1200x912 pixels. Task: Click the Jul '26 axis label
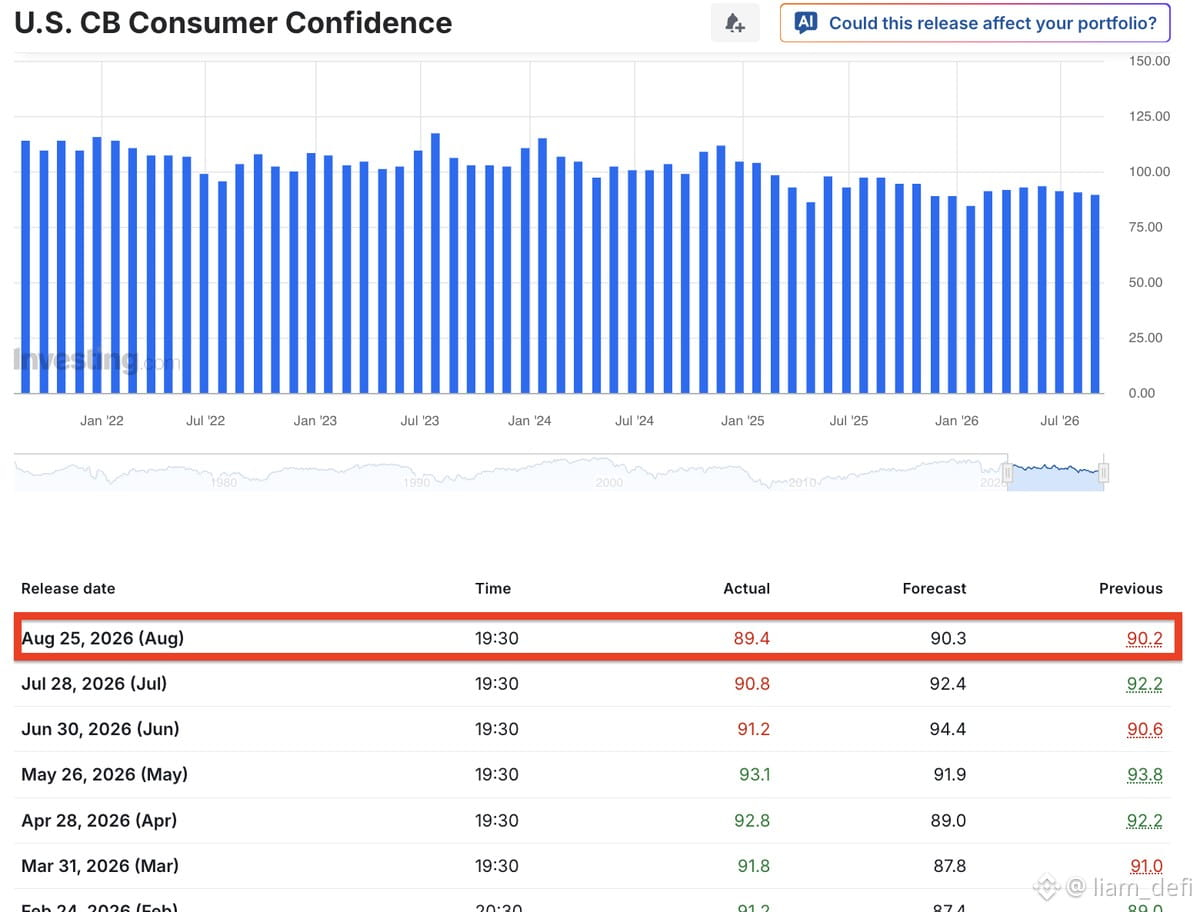pos(1060,421)
